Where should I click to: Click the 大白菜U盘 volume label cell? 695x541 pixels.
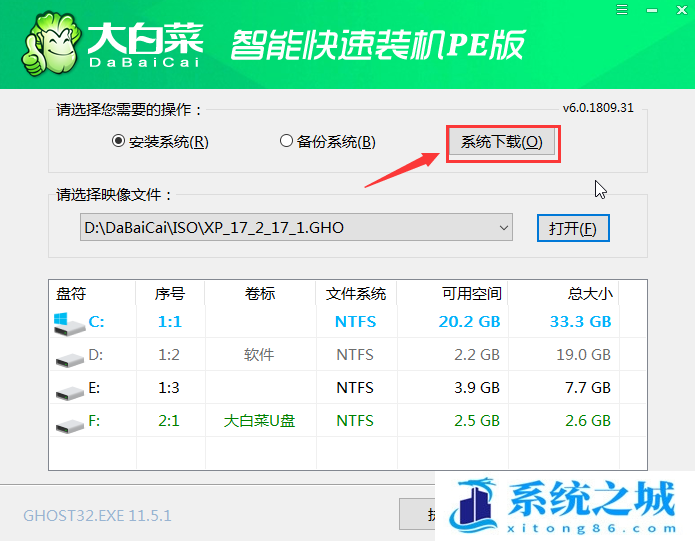[259, 420]
